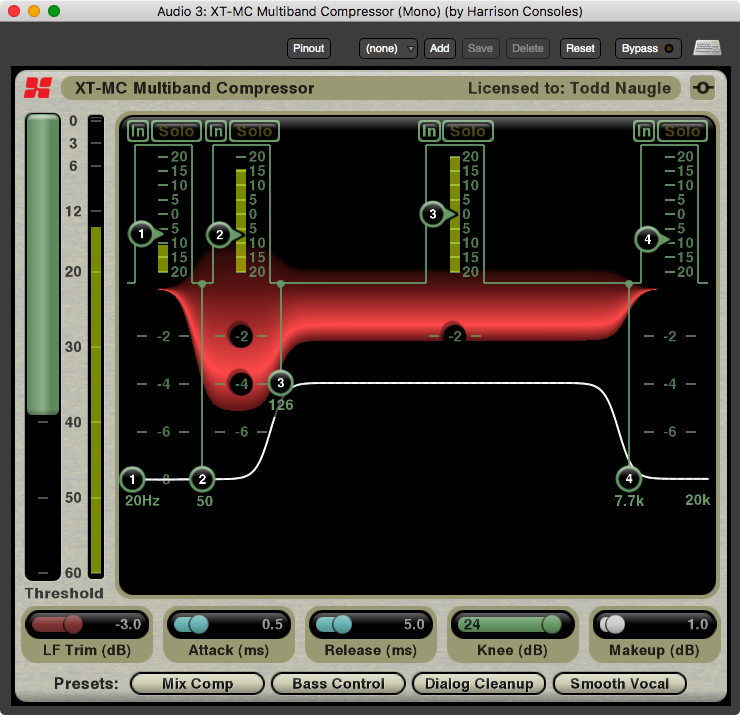Viewport: 740px width, 715px height.
Task: Click the input level meter beside threshold scale
Action: (96, 347)
